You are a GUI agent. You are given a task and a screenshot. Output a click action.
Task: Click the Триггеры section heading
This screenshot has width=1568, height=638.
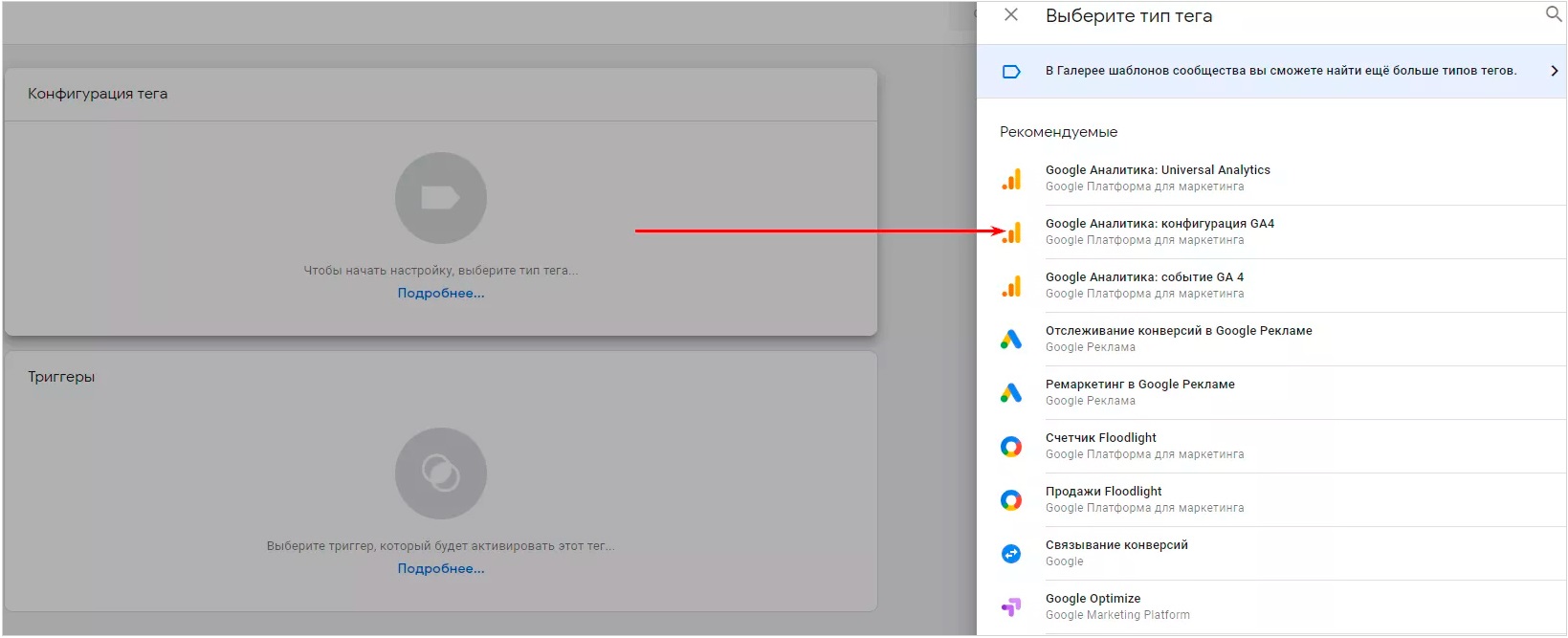tap(61, 377)
